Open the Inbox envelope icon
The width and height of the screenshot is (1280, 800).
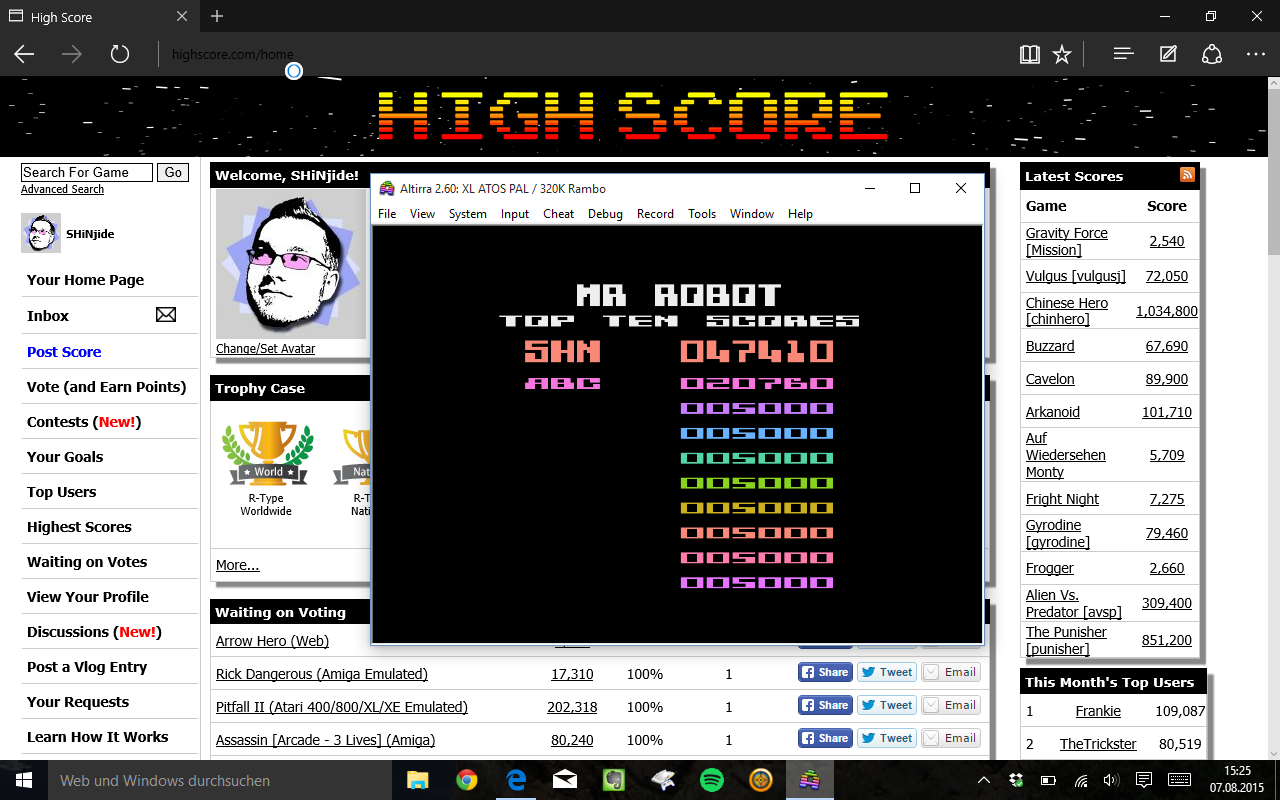click(166, 315)
